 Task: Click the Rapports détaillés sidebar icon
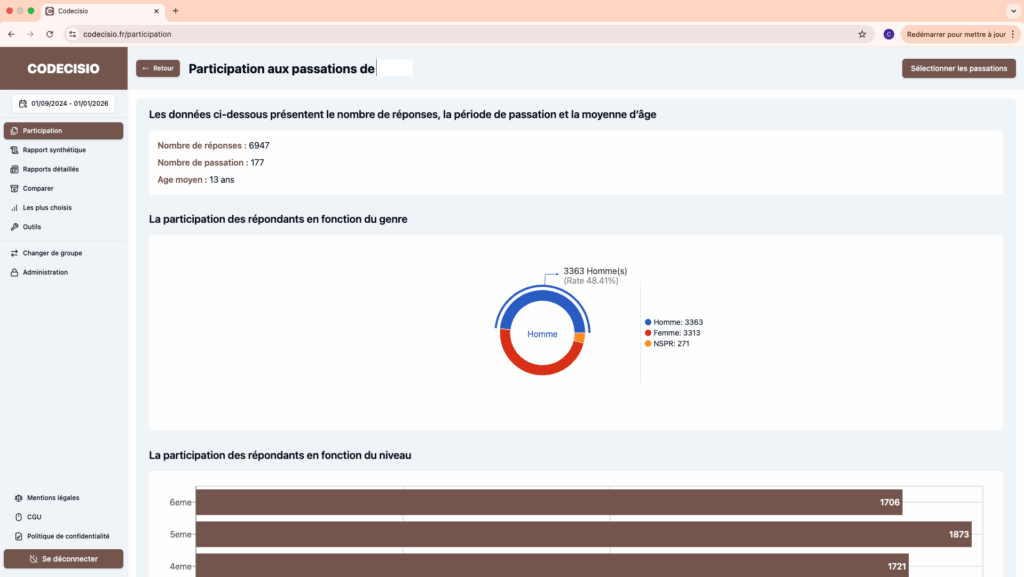(14, 169)
